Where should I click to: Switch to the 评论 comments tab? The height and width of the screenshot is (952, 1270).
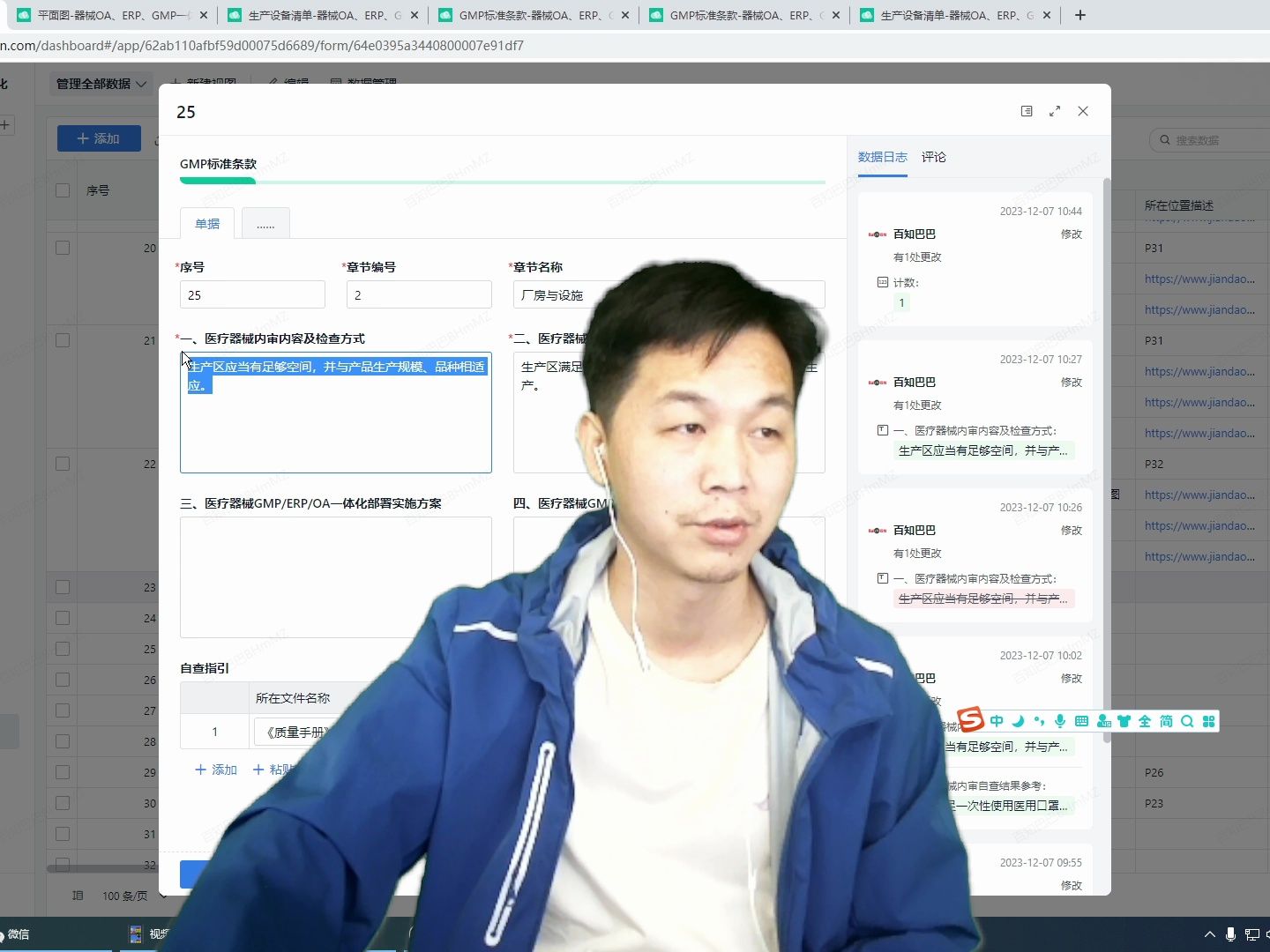click(934, 157)
